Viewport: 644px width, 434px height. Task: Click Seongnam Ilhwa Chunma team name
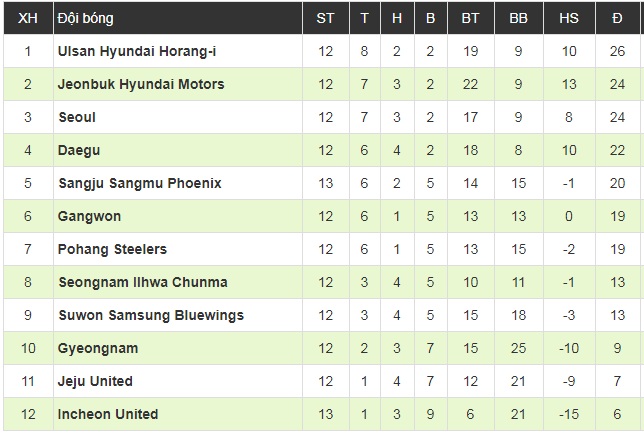point(142,282)
